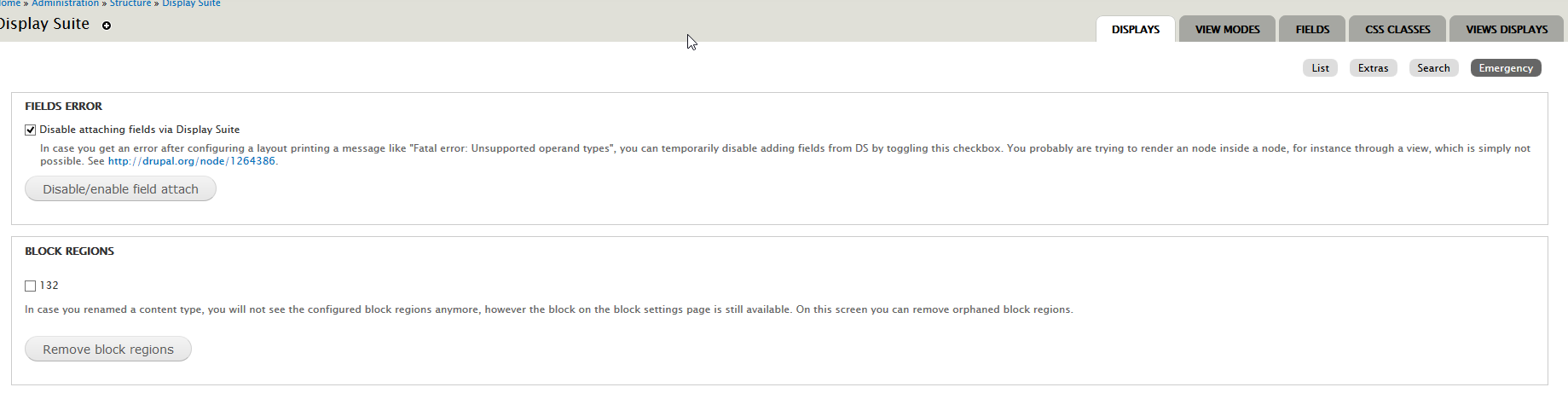Click the Display Suite breadcrumb link

(x=191, y=3)
